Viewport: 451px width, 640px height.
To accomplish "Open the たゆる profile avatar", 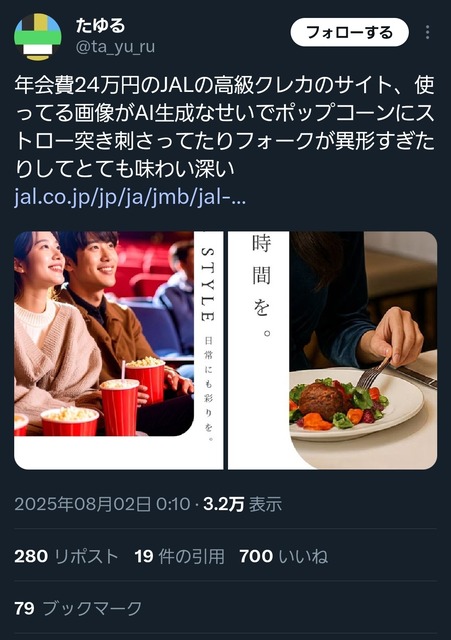I will pos(38,37).
